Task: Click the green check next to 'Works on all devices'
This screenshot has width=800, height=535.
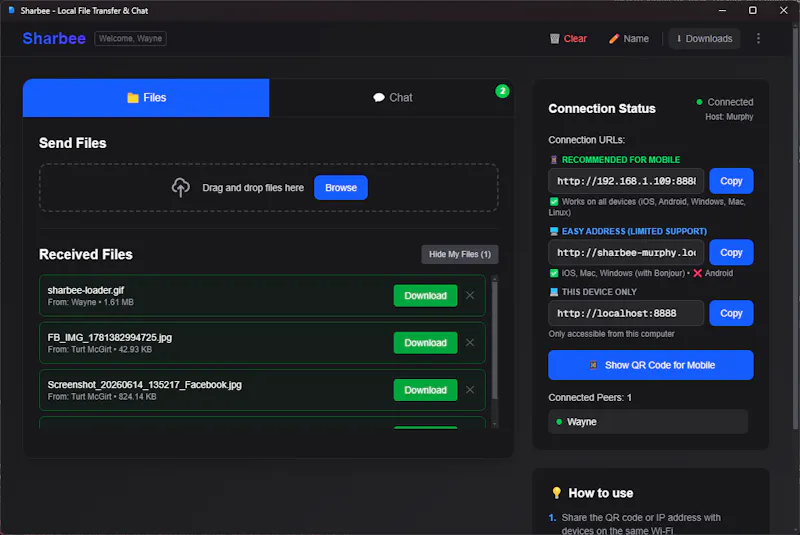Action: [554, 202]
